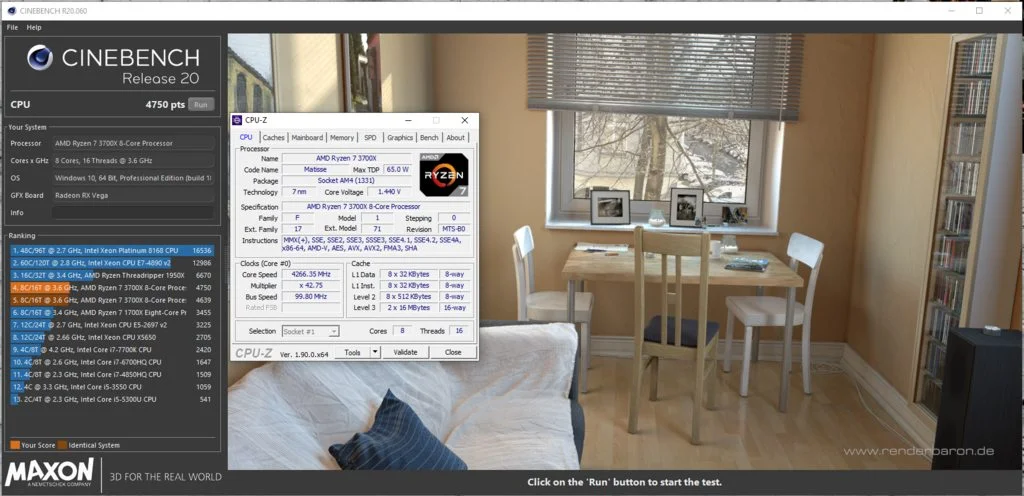Click the Level 3 cache 2 x 16 MBytes
The height and width of the screenshot is (496, 1024).
point(409,307)
